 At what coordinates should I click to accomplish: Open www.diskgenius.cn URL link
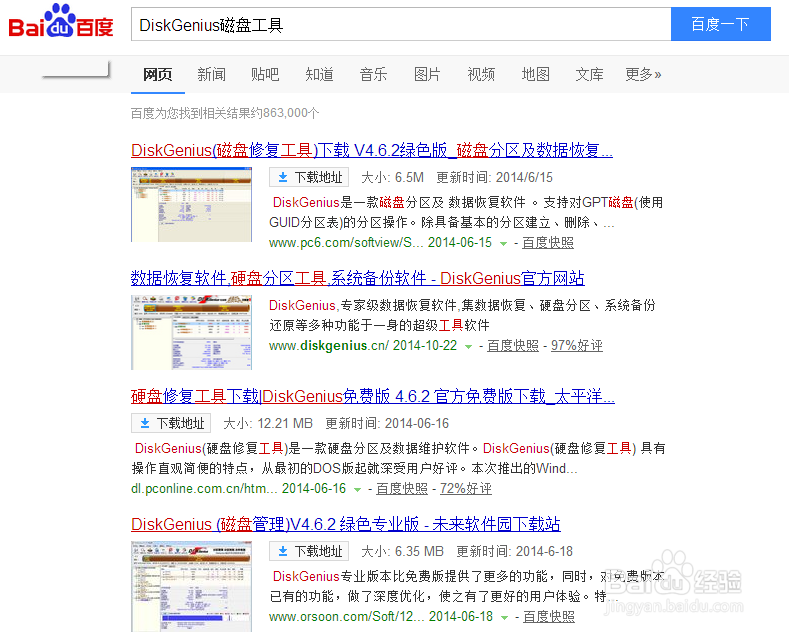coord(329,346)
